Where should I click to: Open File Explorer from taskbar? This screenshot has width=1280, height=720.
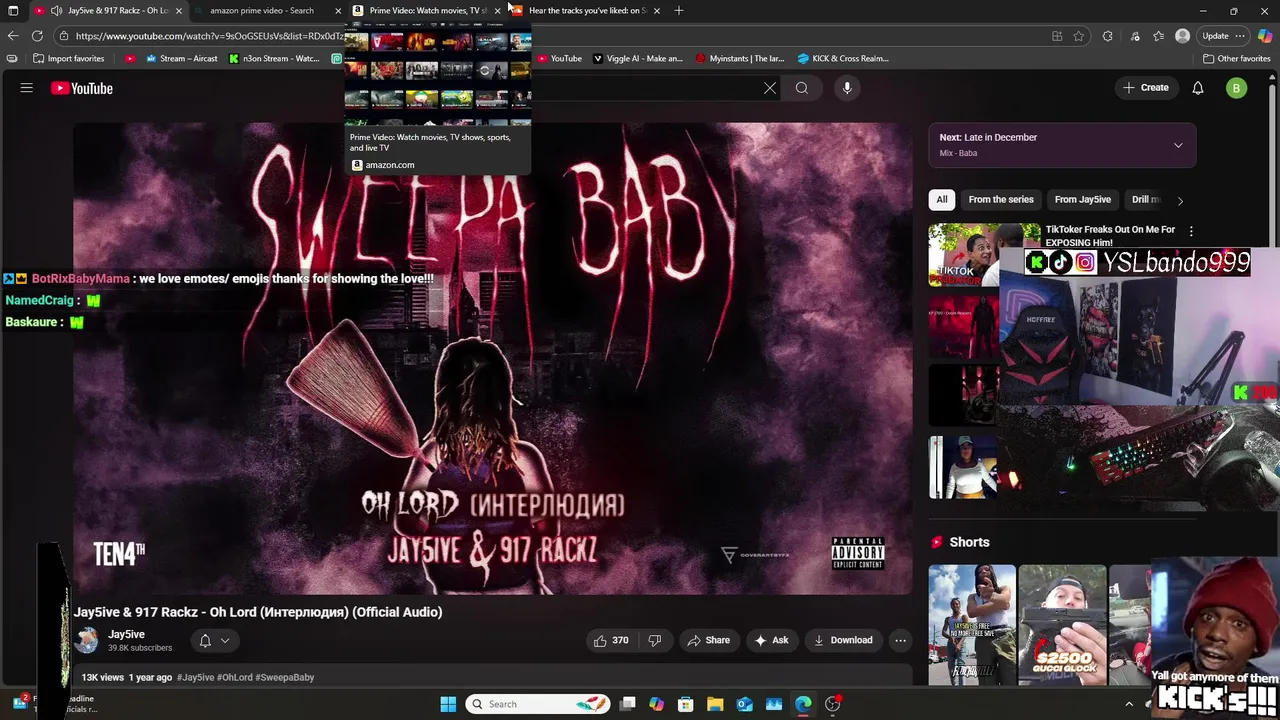(715, 704)
